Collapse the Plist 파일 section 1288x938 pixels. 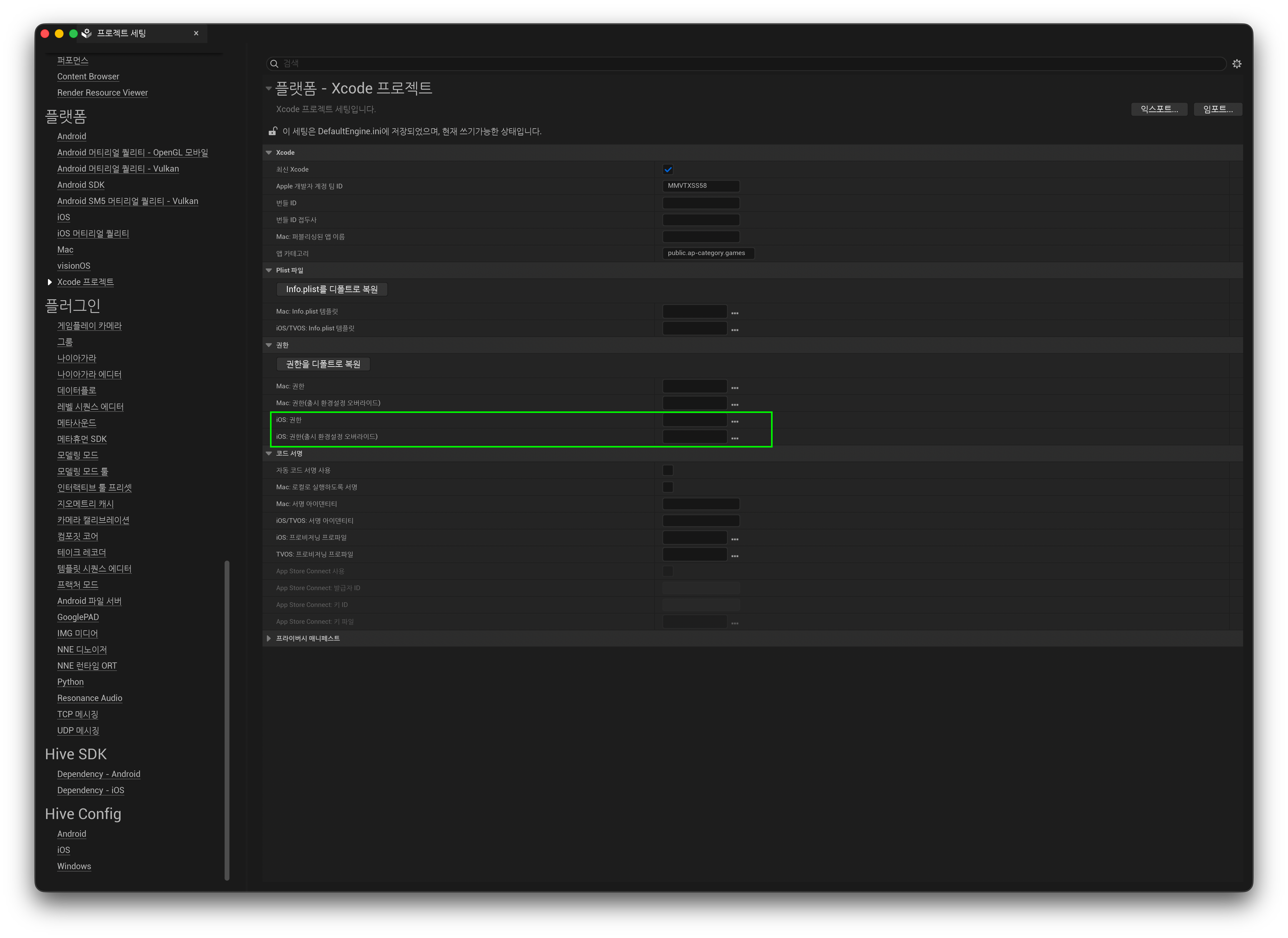click(269, 270)
